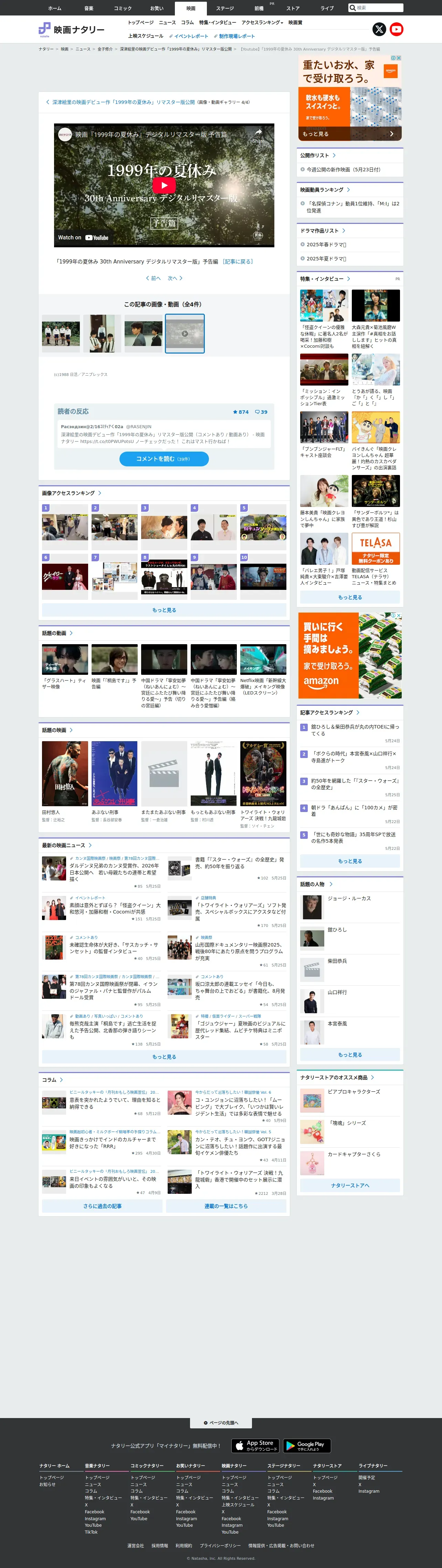The height and width of the screenshot is (1568, 442).
Task: Click the back chevron beside article title
Action: click(48, 102)
